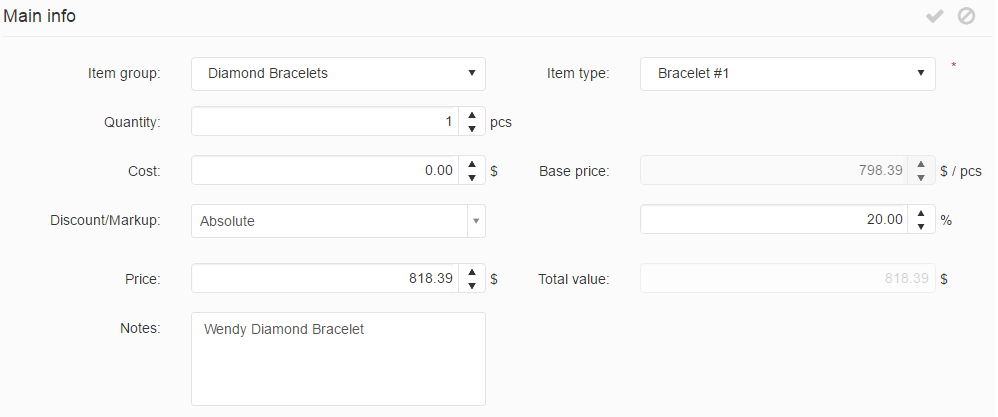The image size is (998, 417).
Task: Open the Item group dropdown
Action: pyautogui.click(x=338, y=73)
